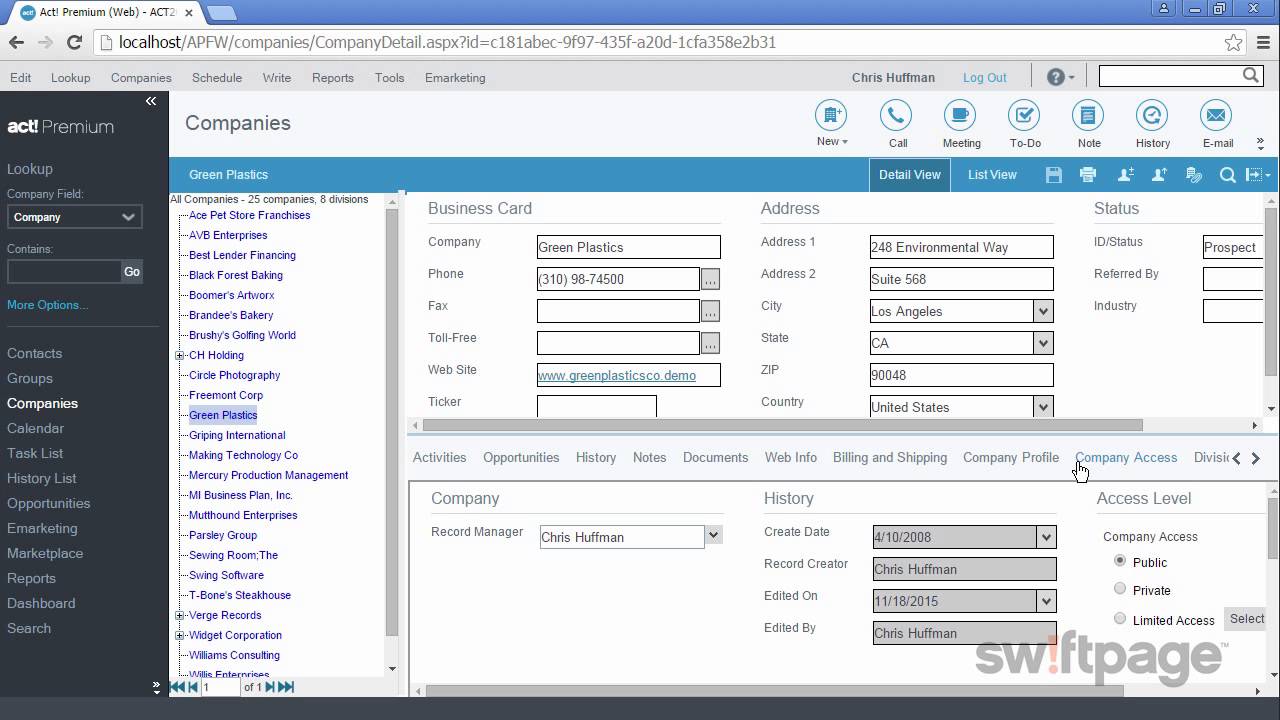This screenshot has width=1280, height=720.
Task: Click the Address 2 input field
Action: [x=961, y=279]
